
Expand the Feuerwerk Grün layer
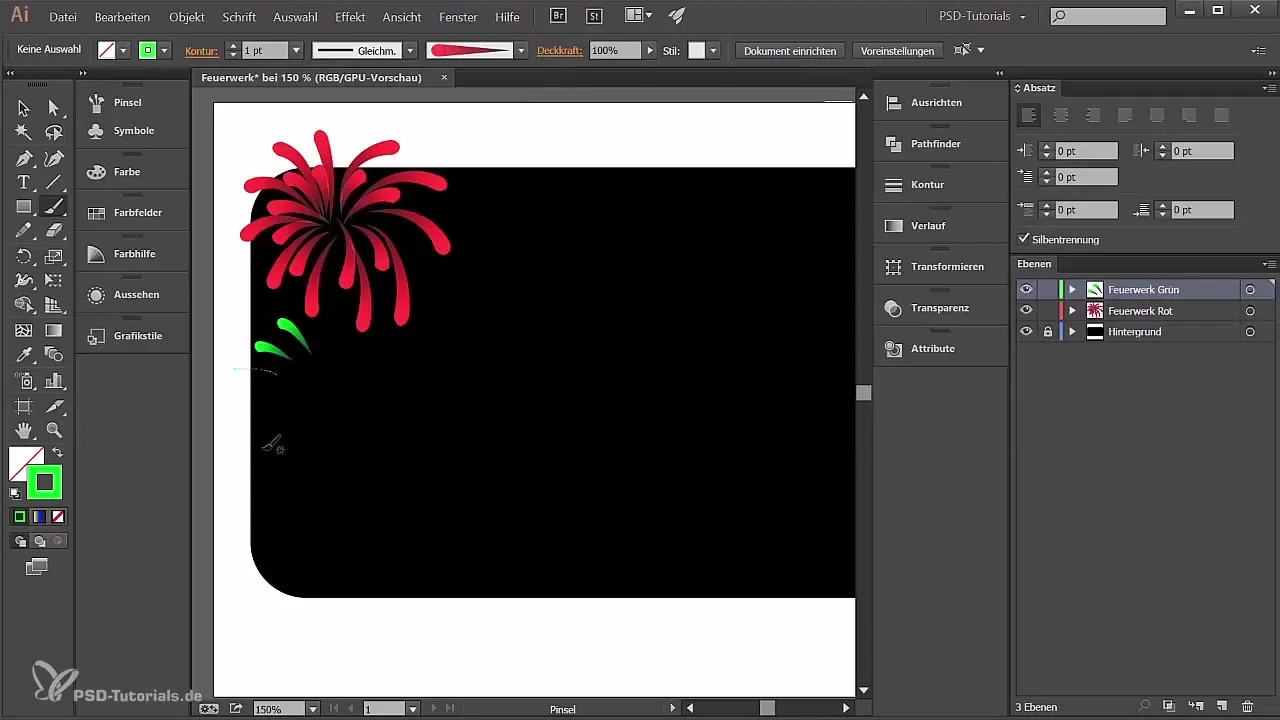[1072, 289]
